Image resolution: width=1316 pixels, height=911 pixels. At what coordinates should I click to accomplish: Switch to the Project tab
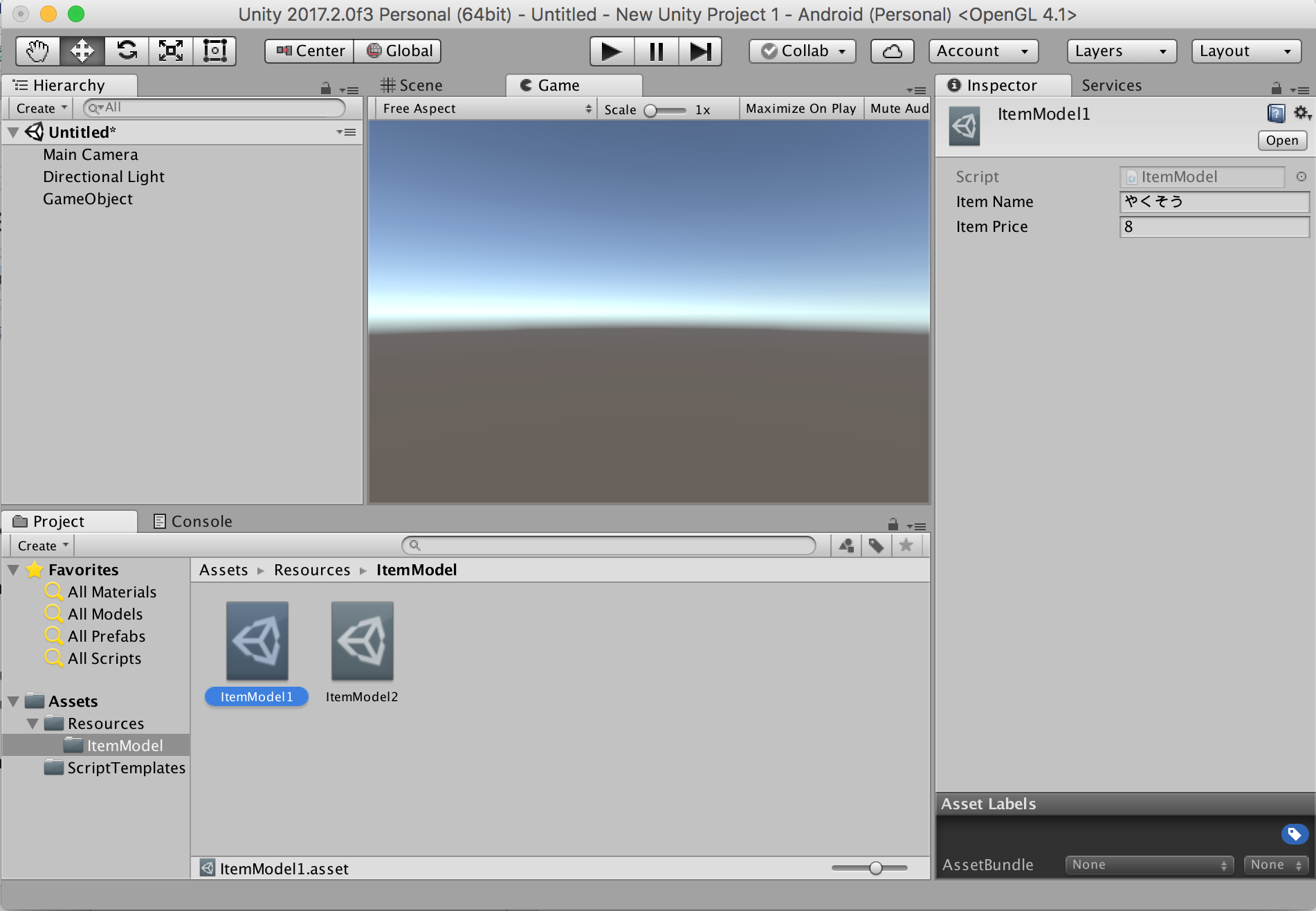[69, 521]
